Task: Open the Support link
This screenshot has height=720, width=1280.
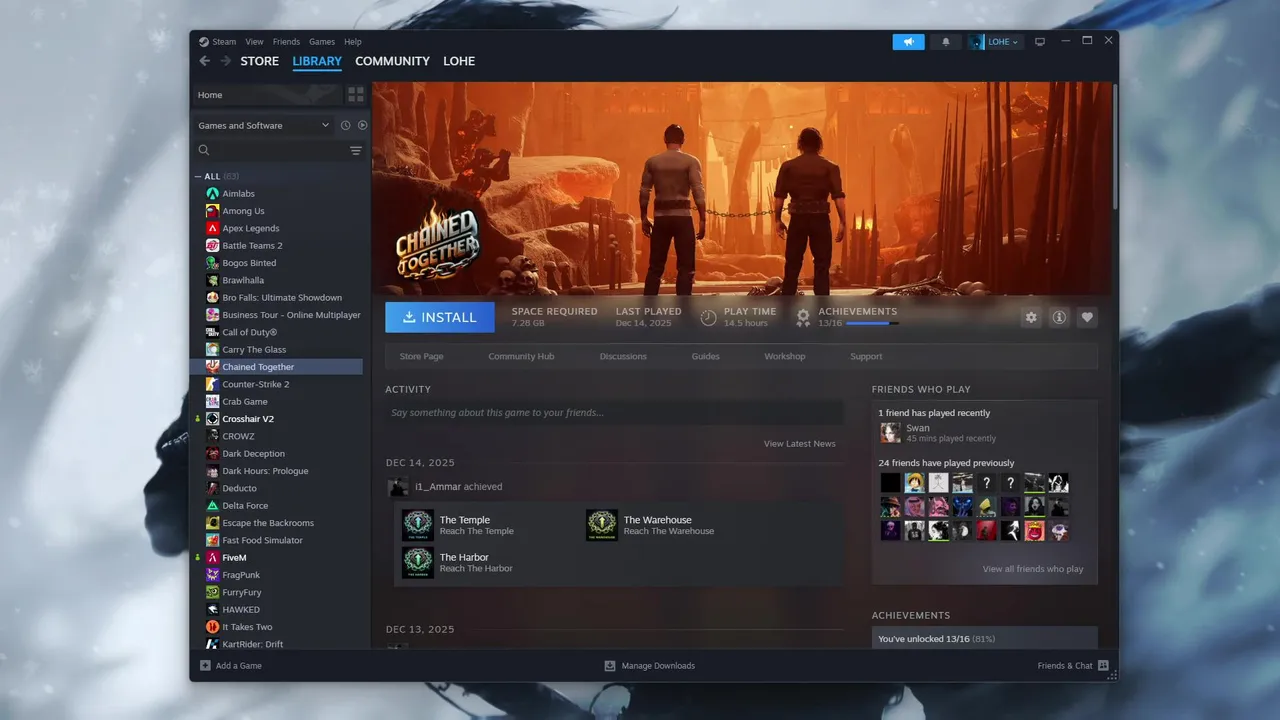Action: tap(866, 356)
